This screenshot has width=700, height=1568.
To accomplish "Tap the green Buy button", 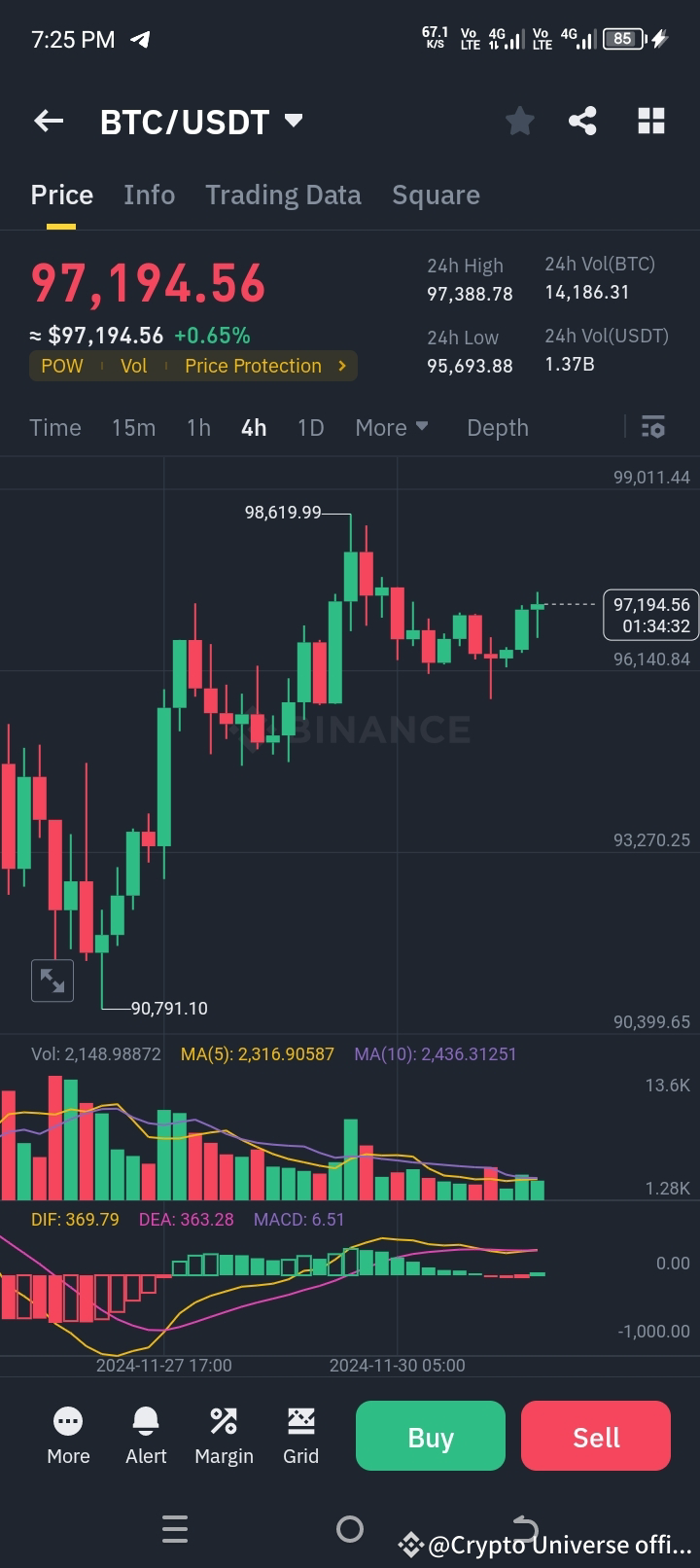I will click(430, 1435).
